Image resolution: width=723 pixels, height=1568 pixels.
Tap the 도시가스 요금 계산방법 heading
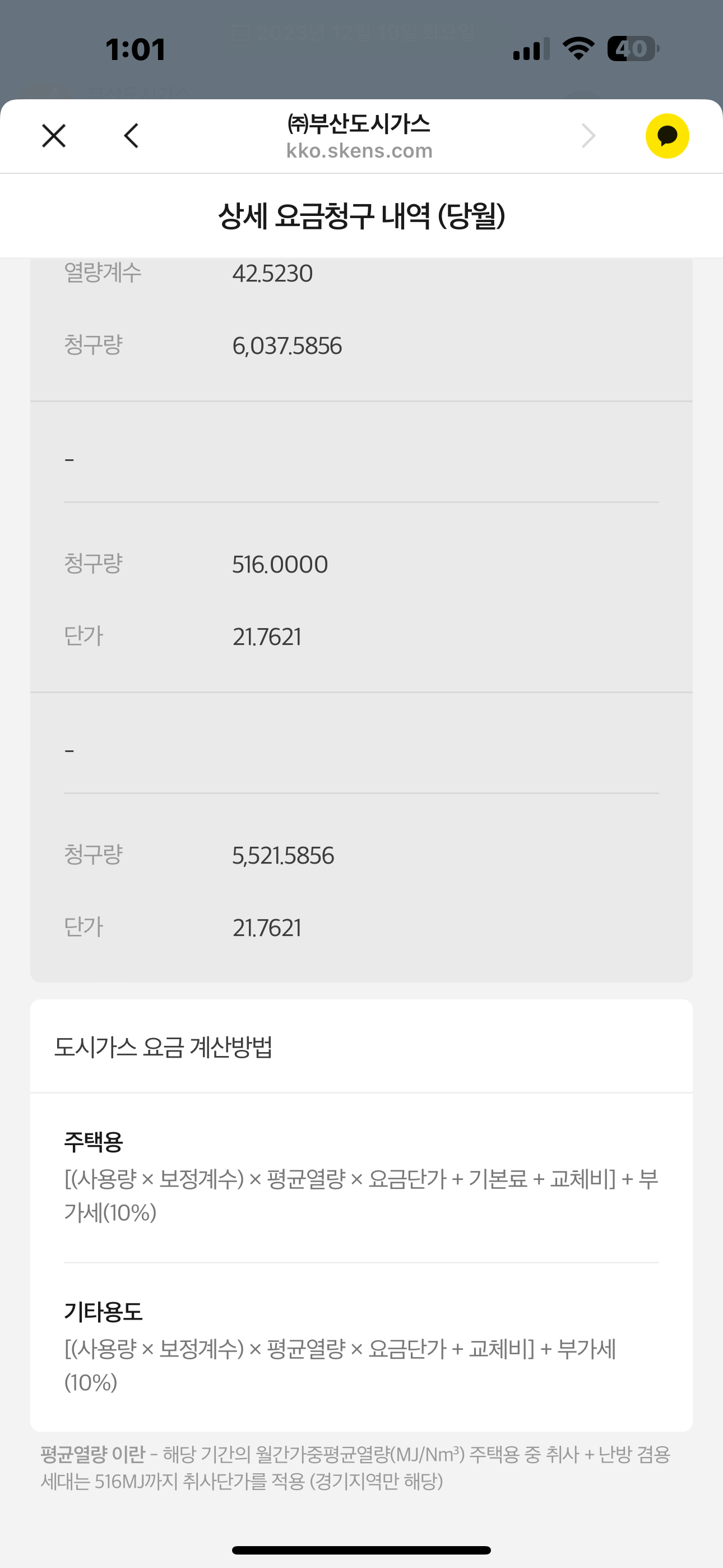163,1047
